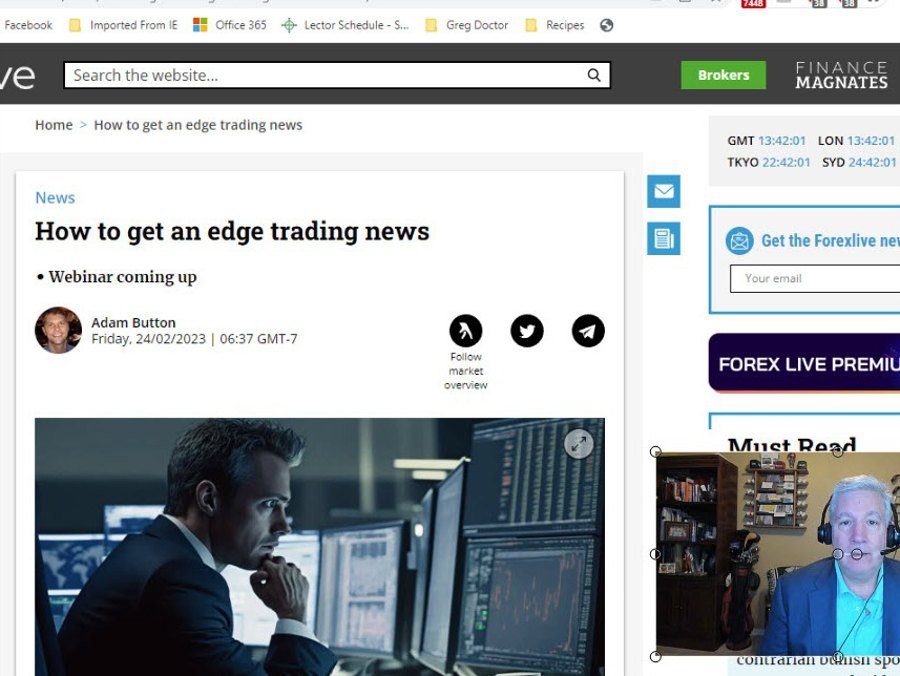900x676 pixels.
Task: Click the Forex Live Premium banner
Action: (x=804, y=363)
